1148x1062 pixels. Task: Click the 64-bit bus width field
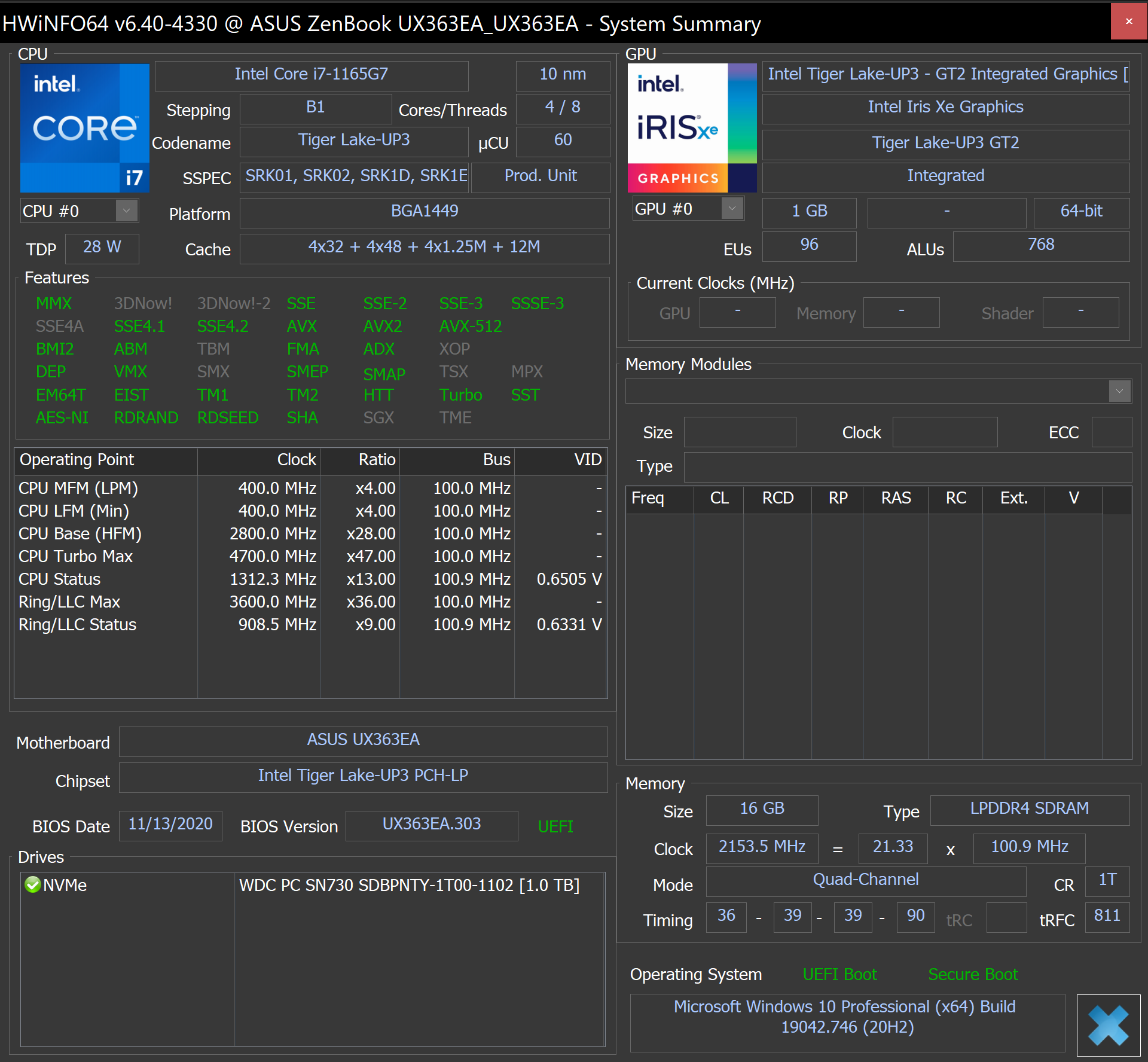coord(1082,212)
